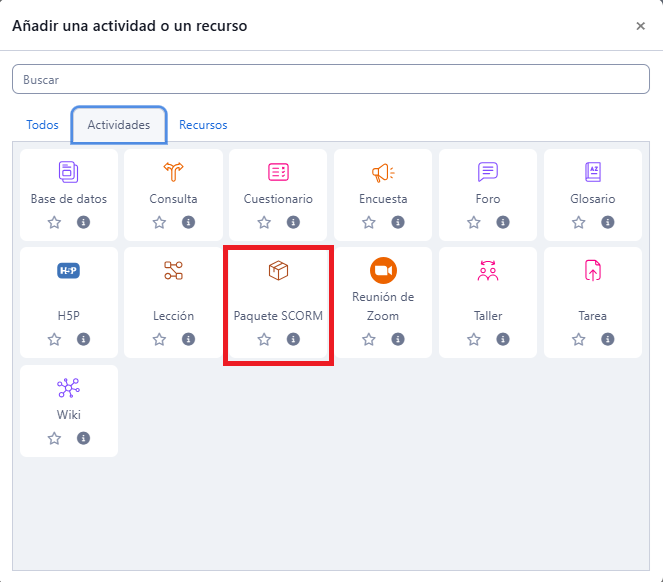663x582 pixels.
Task: Show info for Paquete SCORM
Action: coord(293,340)
